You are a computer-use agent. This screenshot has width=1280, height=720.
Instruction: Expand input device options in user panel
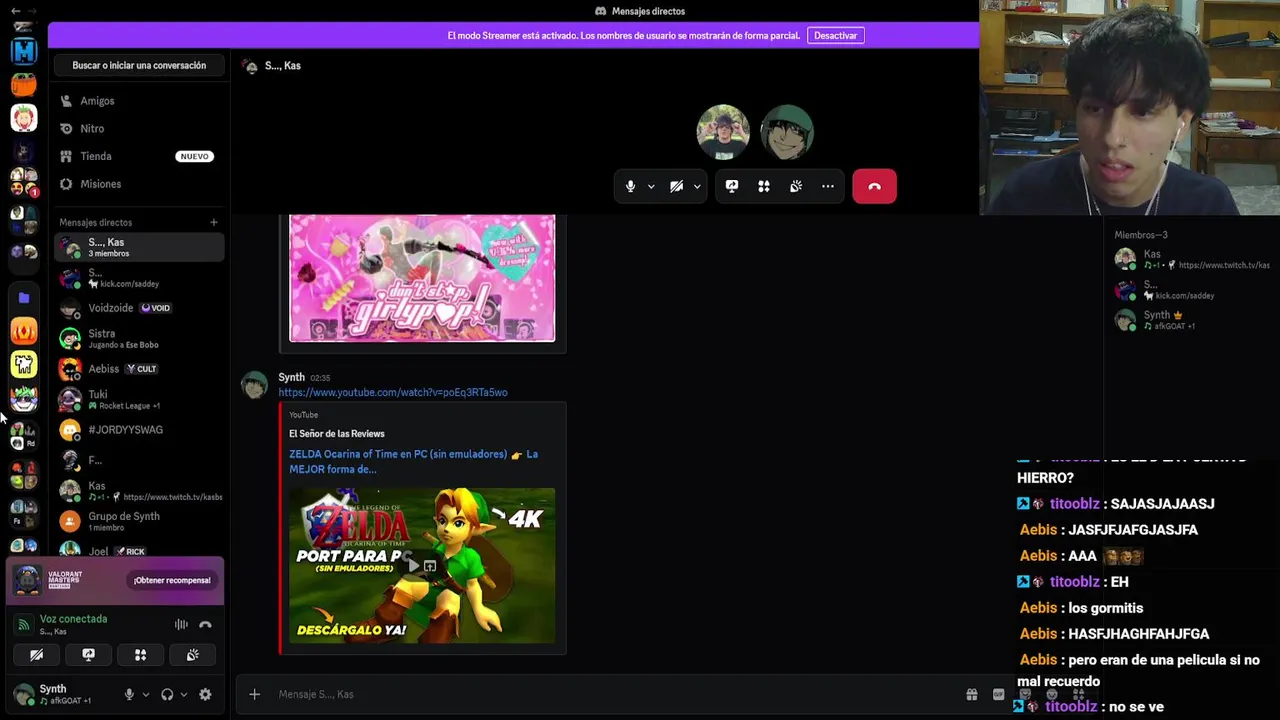coord(146,694)
